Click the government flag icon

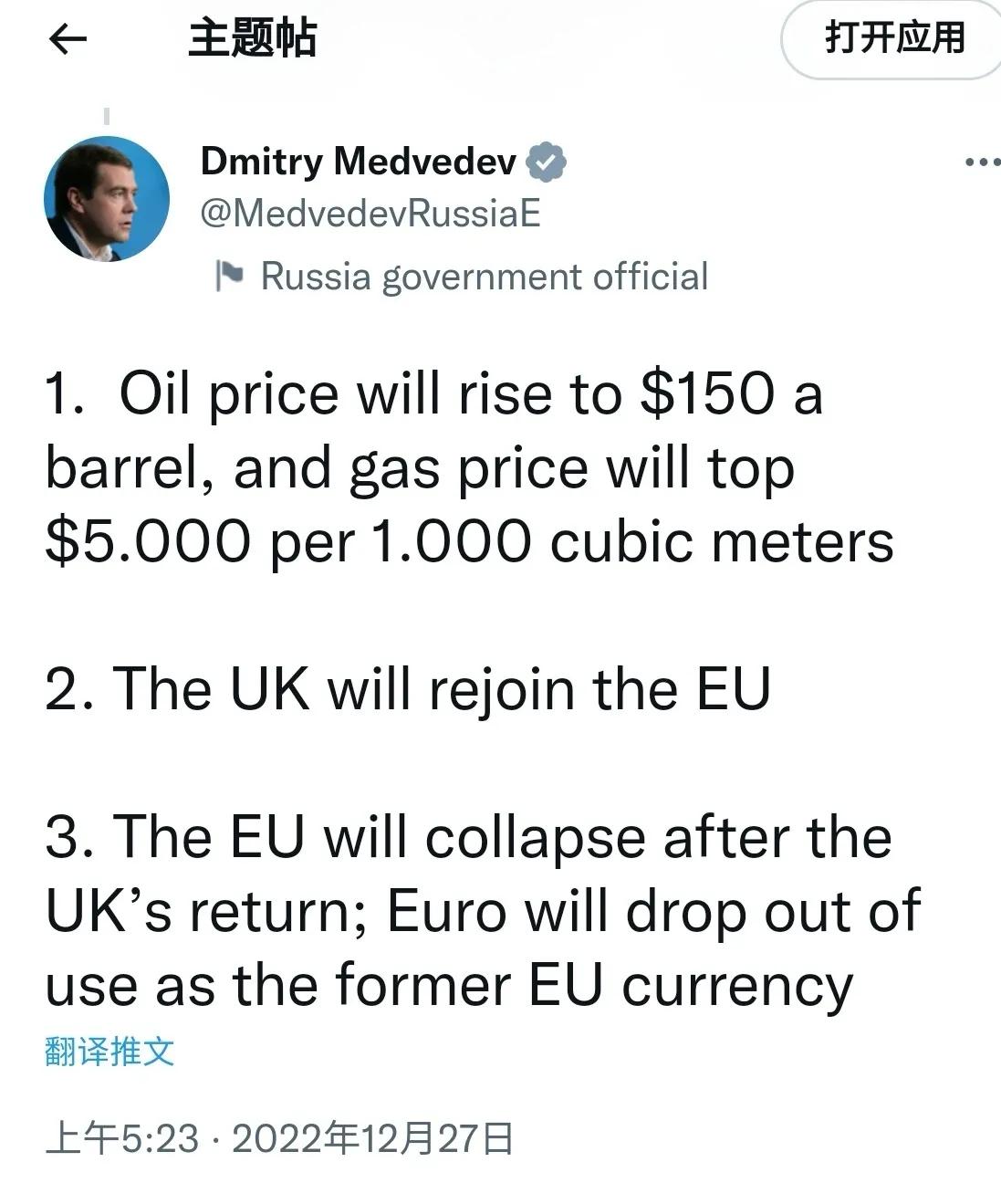pos(229,276)
